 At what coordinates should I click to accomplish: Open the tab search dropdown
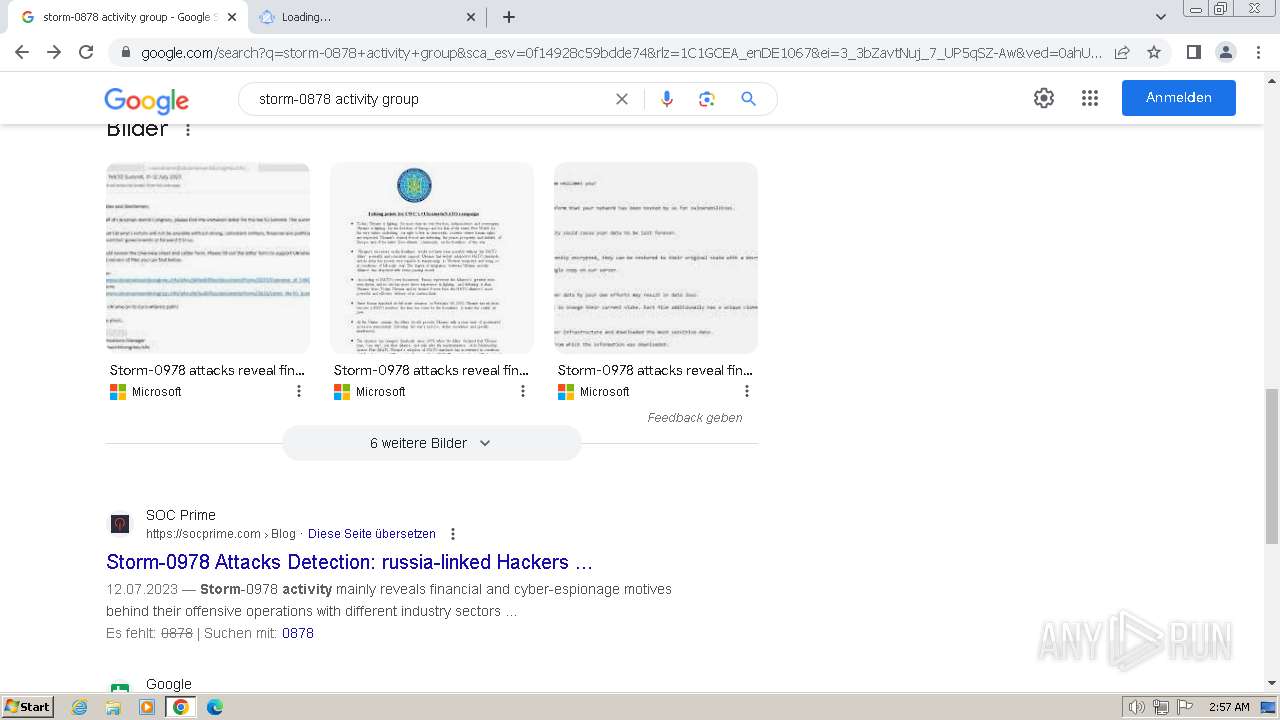point(1161,17)
